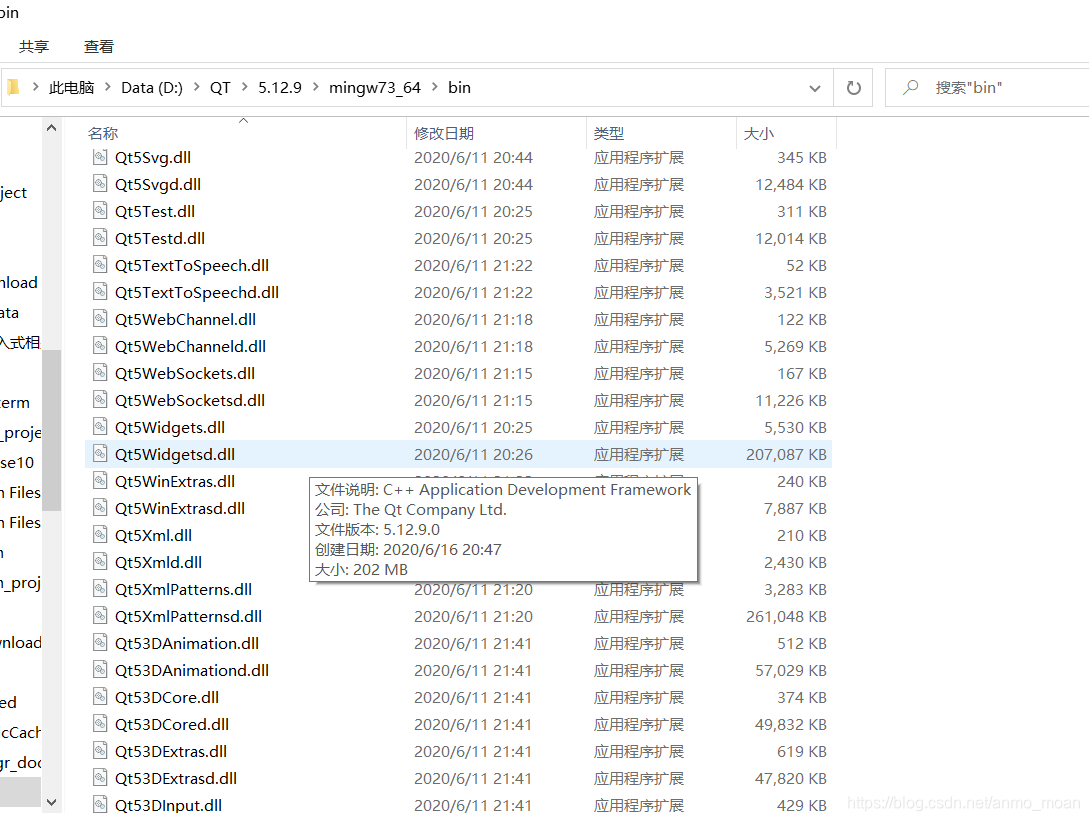
Task: Open the 查看 ribbon tab
Action: 99,47
